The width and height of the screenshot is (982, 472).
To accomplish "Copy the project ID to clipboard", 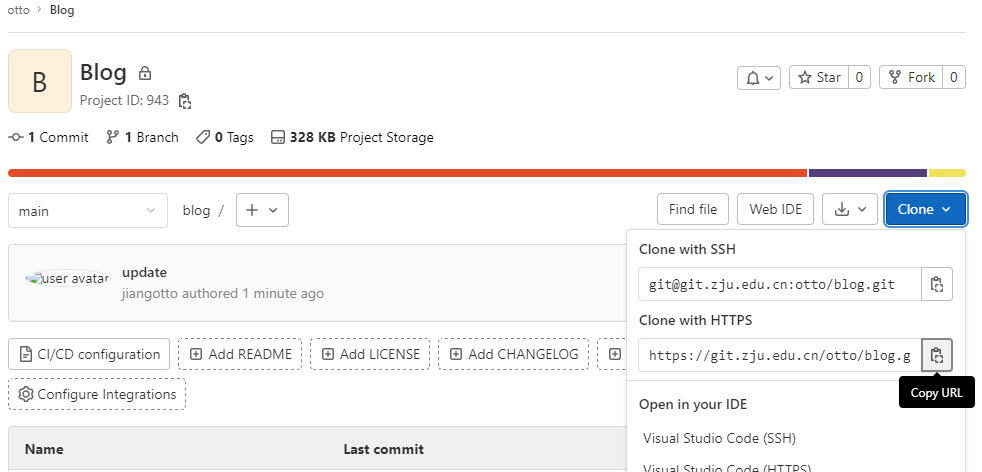I will click(184, 101).
